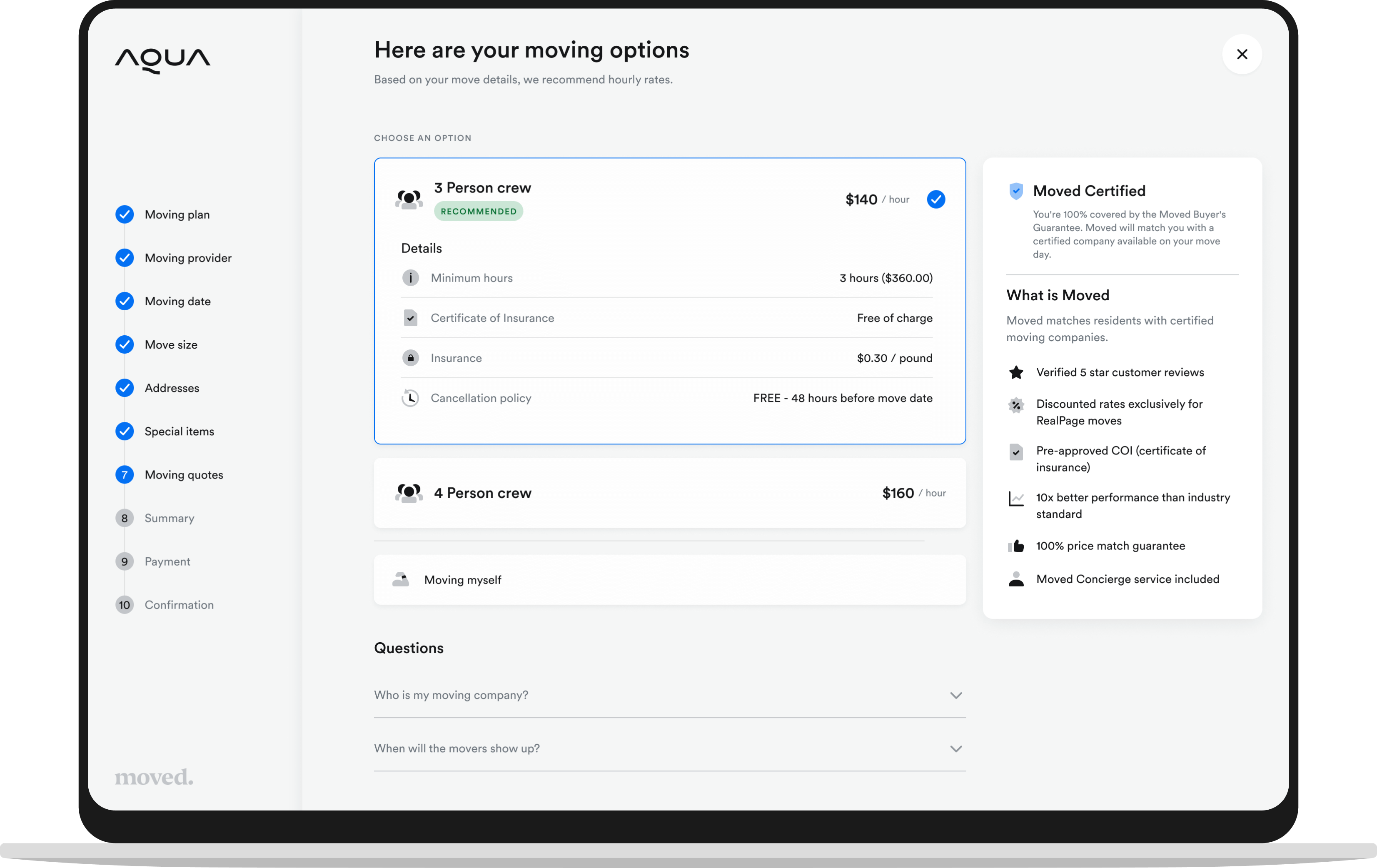The height and width of the screenshot is (868, 1377).
Task: Click the Insurance lock icon
Action: click(x=410, y=358)
